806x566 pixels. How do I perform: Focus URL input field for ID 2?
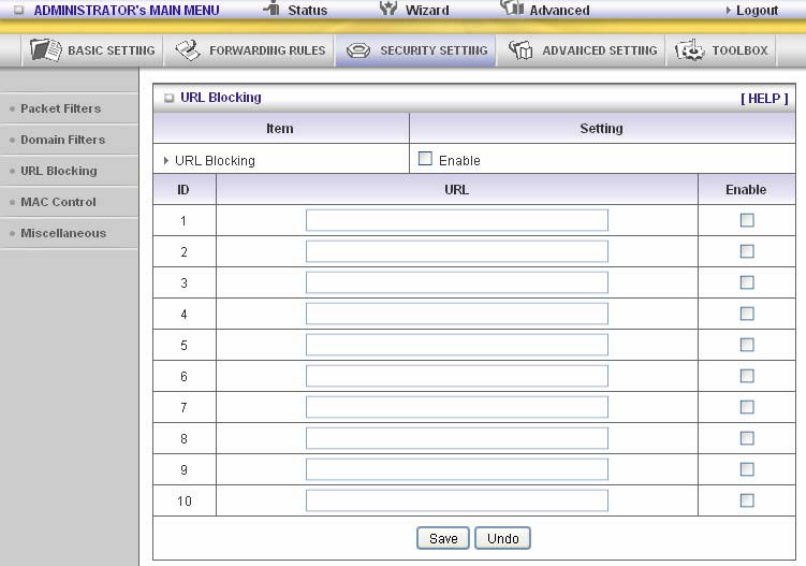[x=457, y=251]
